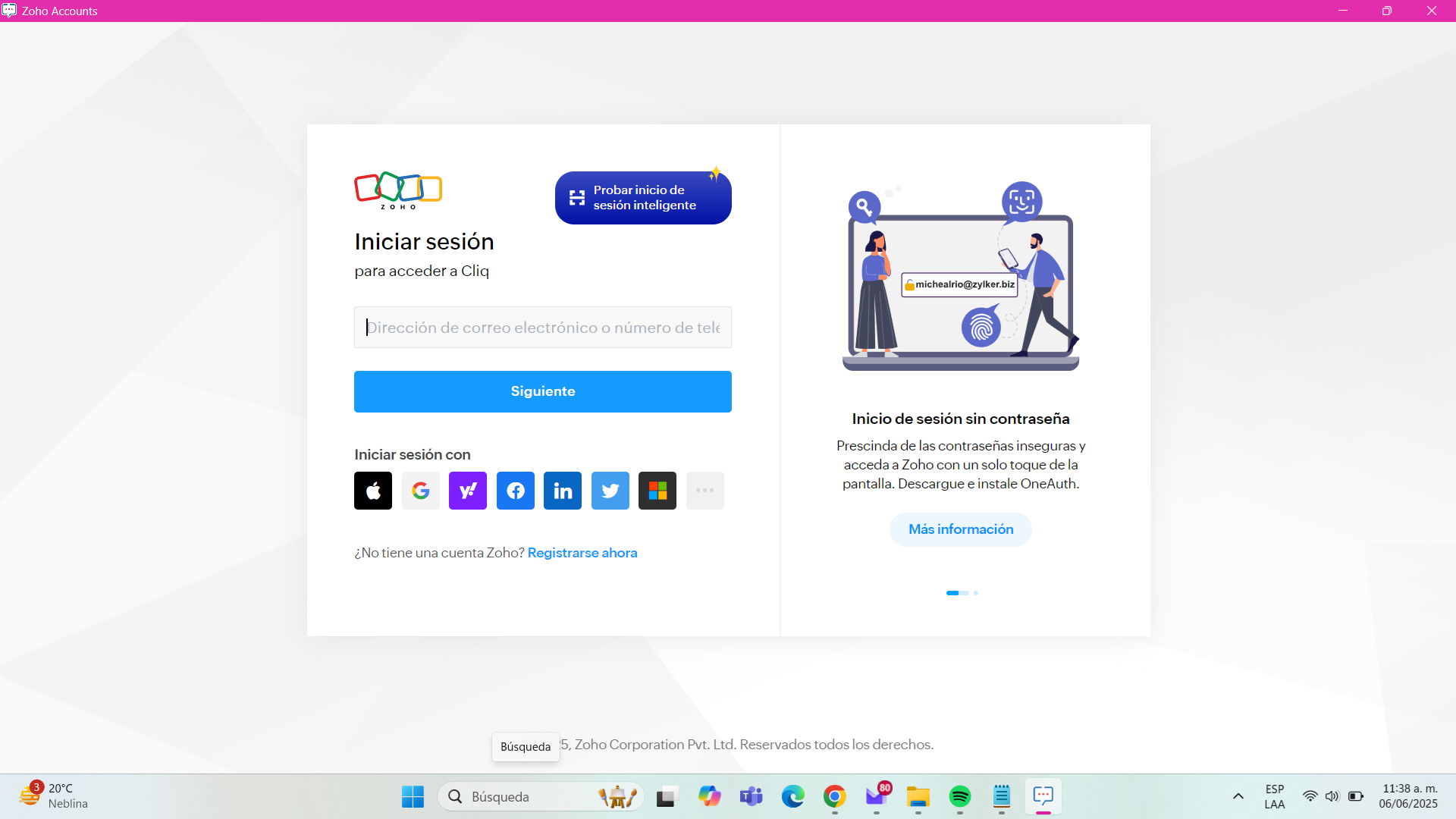
Task: Focus the email or phone input field
Action: 543,328
